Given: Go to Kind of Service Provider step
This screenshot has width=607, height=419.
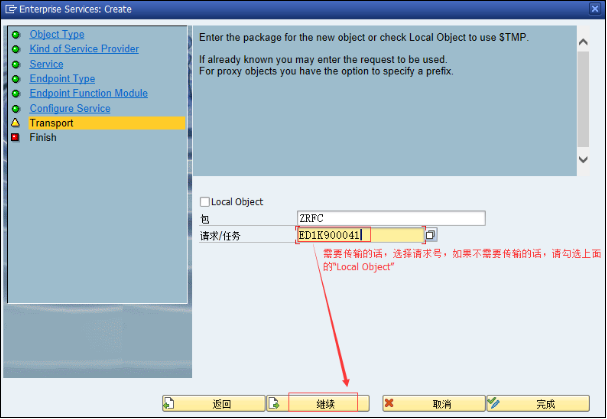Looking at the screenshot, I should (x=84, y=49).
